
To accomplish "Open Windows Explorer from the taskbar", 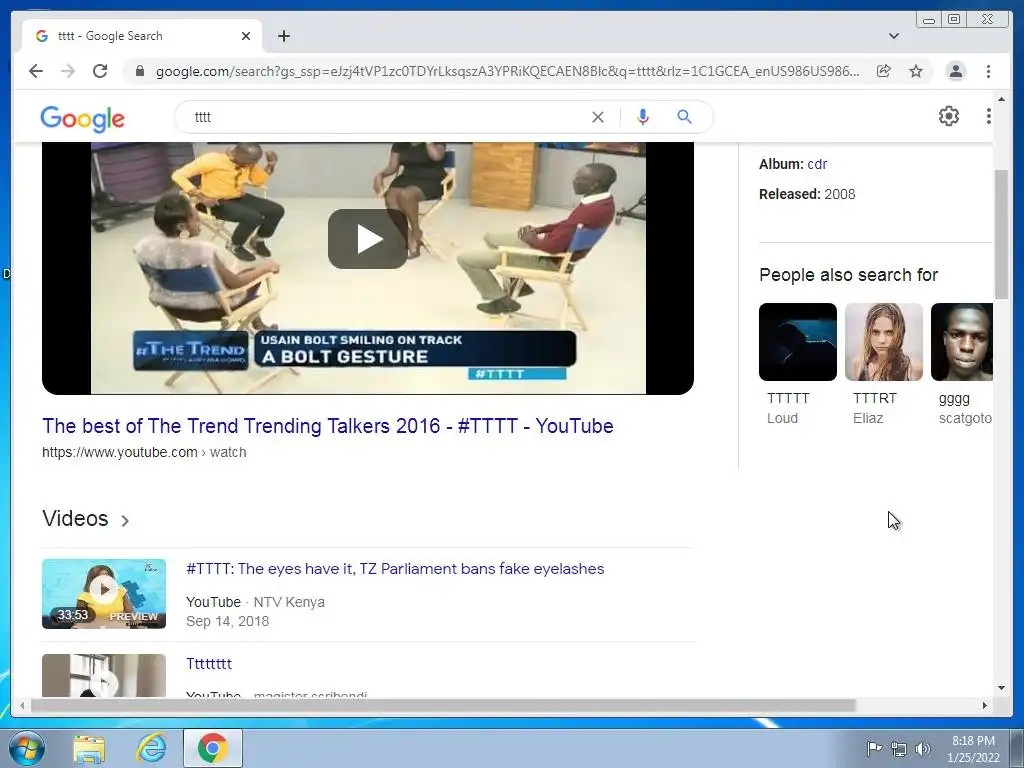I will point(89,748).
